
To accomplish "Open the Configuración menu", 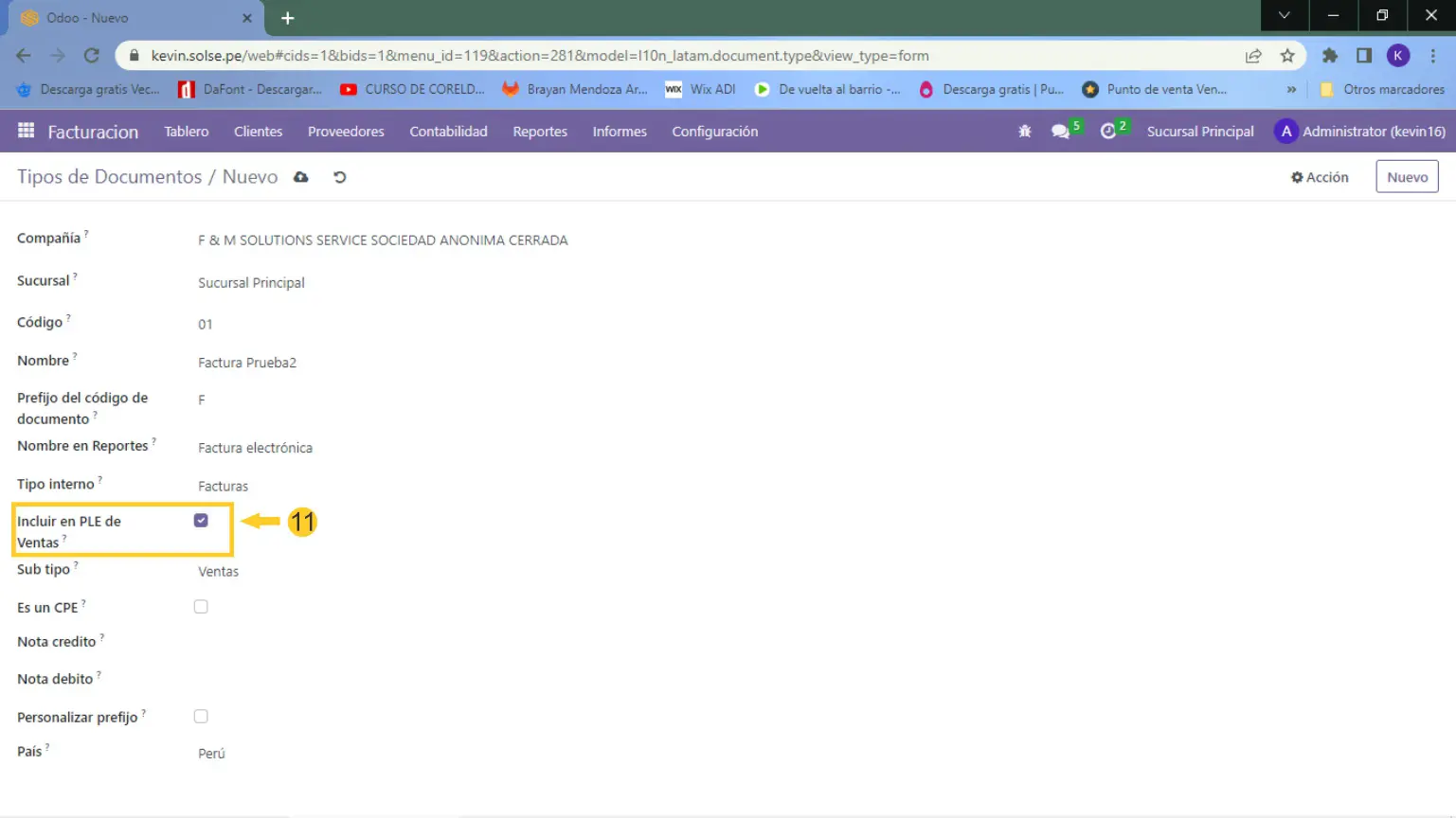I will 714,132.
